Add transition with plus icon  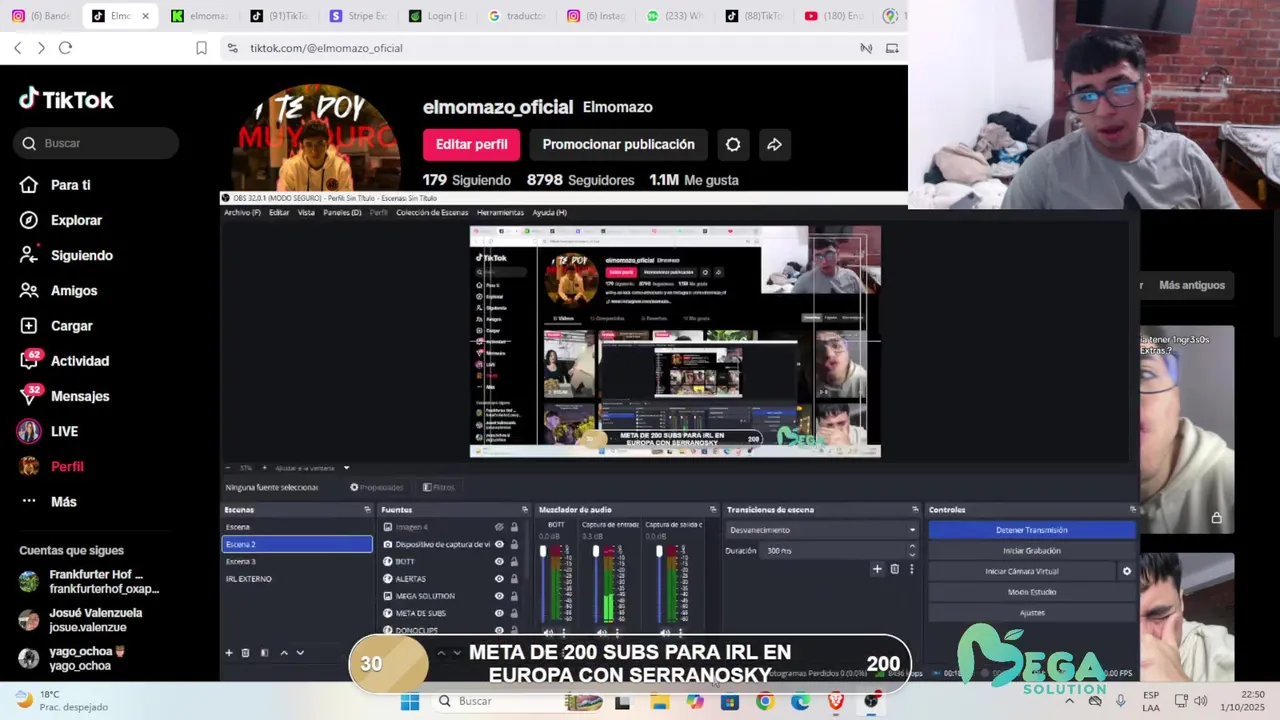[877, 569]
